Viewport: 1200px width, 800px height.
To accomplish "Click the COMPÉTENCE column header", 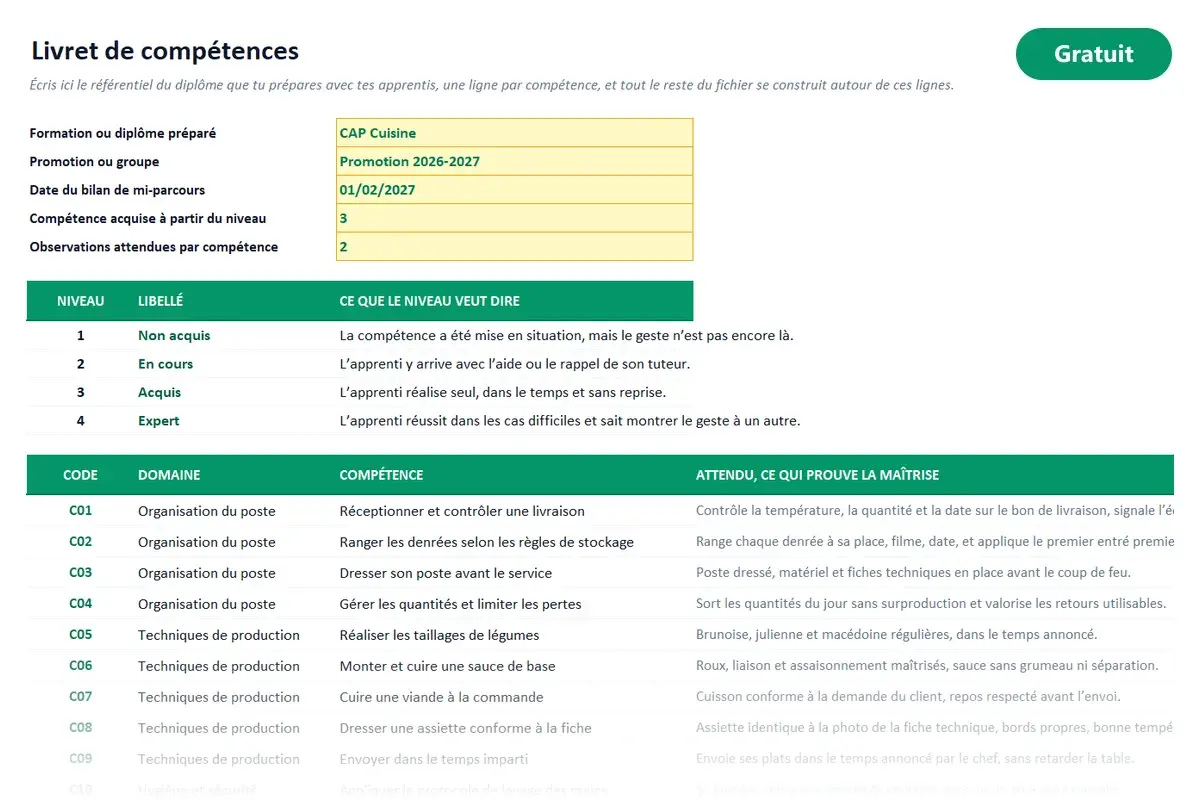I will pyautogui.click(x=381, y=475).
